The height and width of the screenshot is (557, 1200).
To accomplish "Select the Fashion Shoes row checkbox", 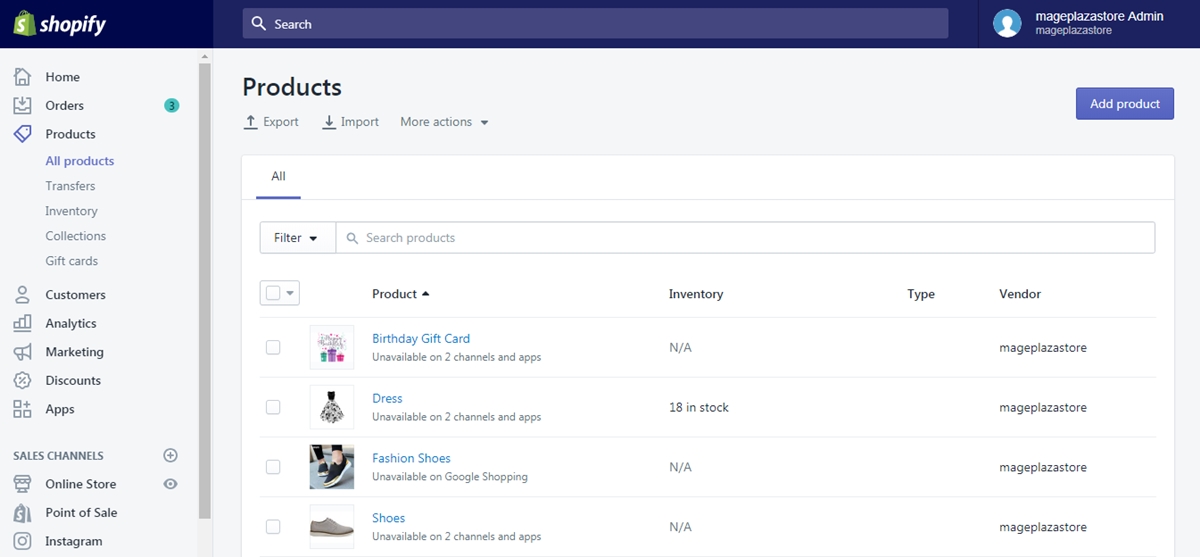I will (x=273, y=467).
